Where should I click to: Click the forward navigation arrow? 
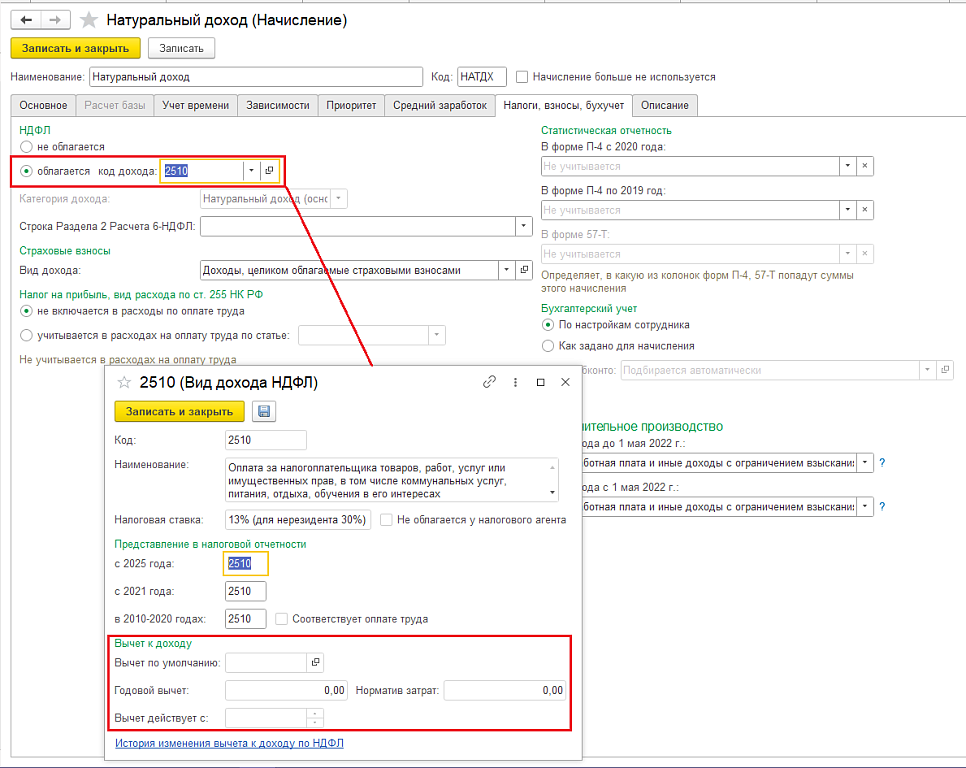(x=56, y=20)
